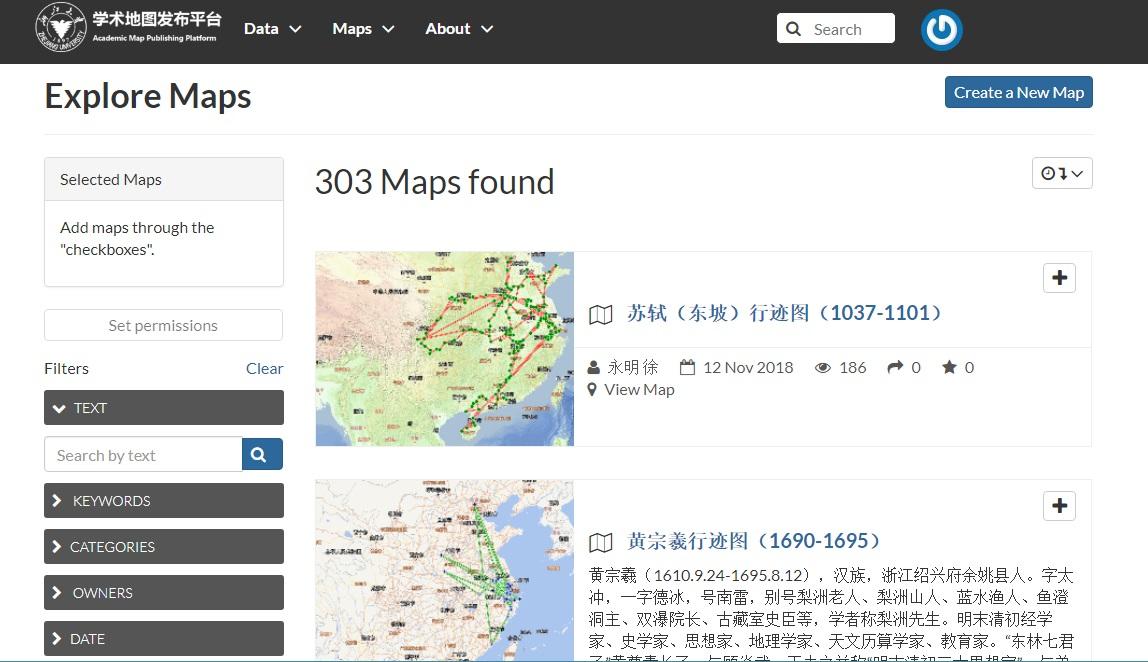
Task: Open the Data menu
Action: click(x=272, y=29)
